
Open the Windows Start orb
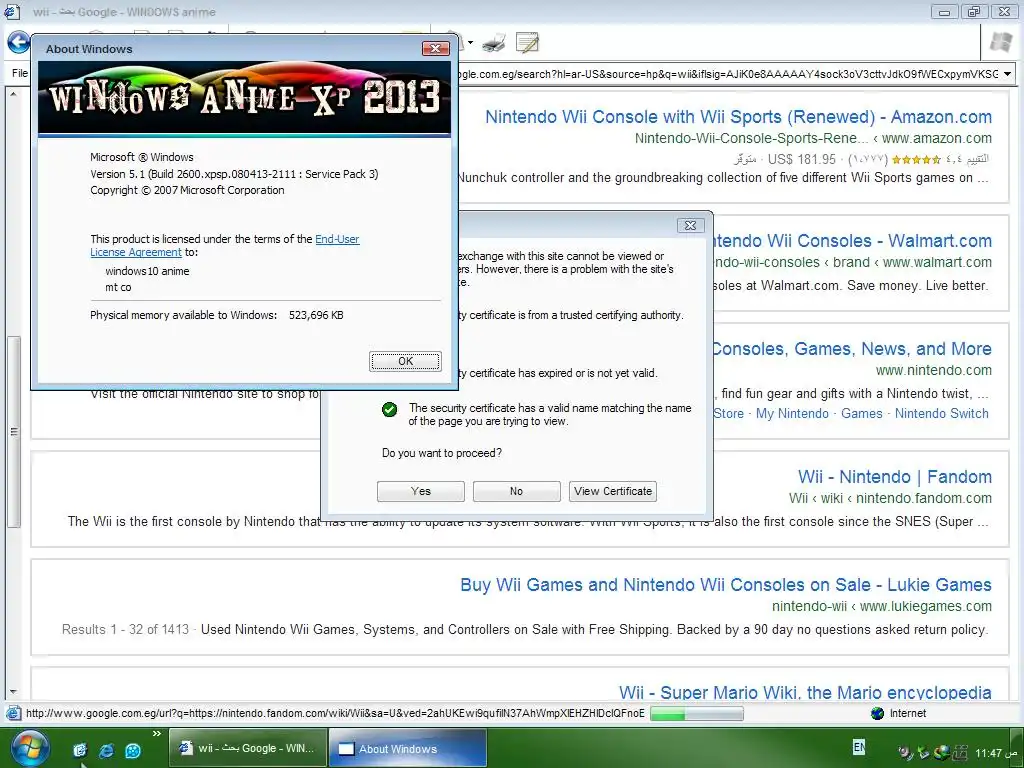(x=30, y=748)
